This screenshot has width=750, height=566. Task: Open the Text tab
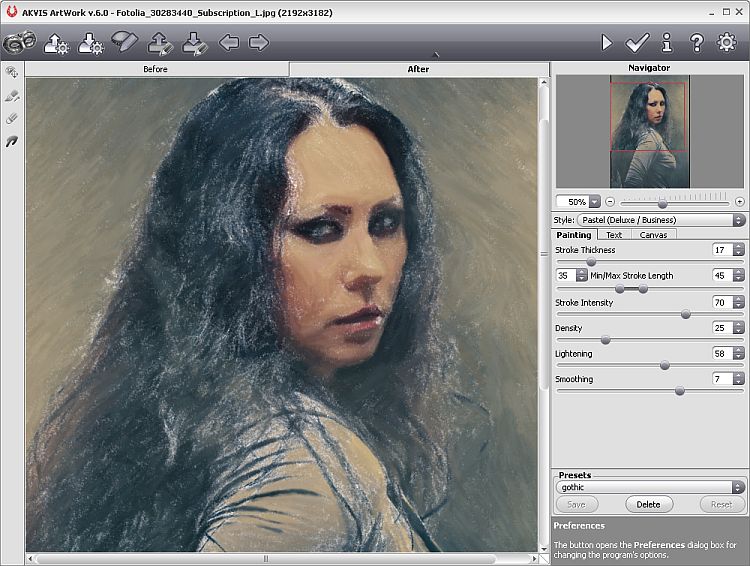(x=614, y=235)
